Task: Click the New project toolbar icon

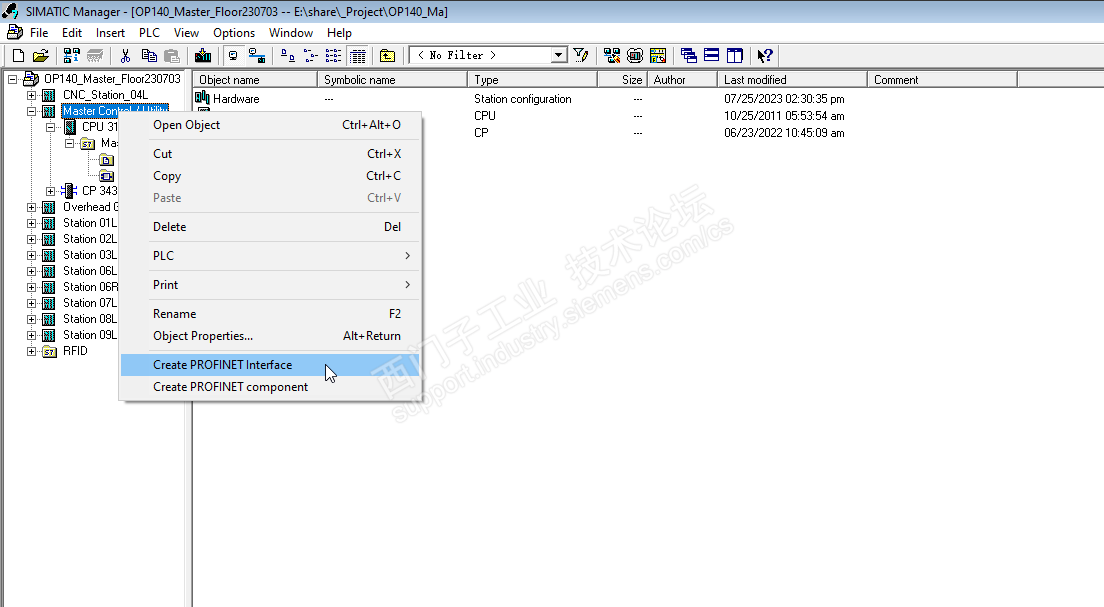Action: pos(19,56)
